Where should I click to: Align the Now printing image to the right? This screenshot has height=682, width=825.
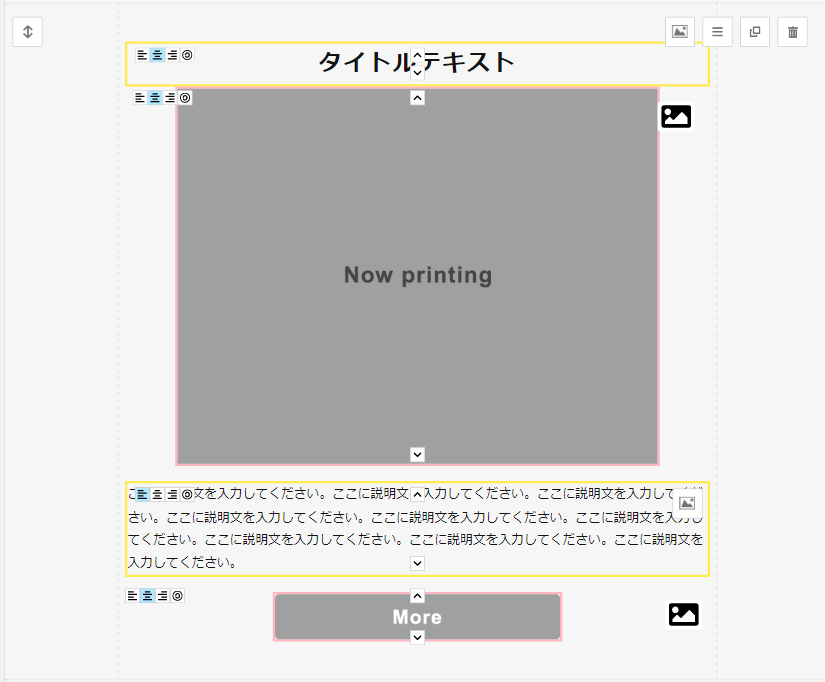(x=170, y=98)
